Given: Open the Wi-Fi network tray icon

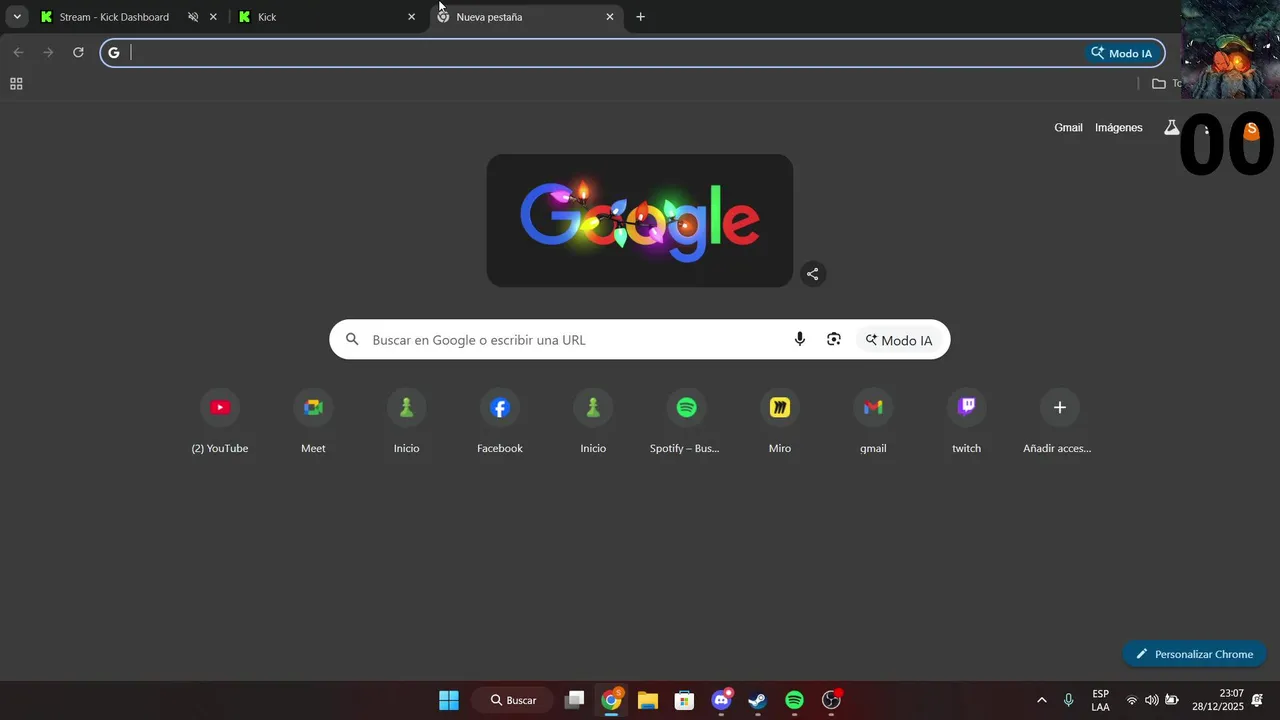Looking at the screenshot, I should (x=1132, y=700).
